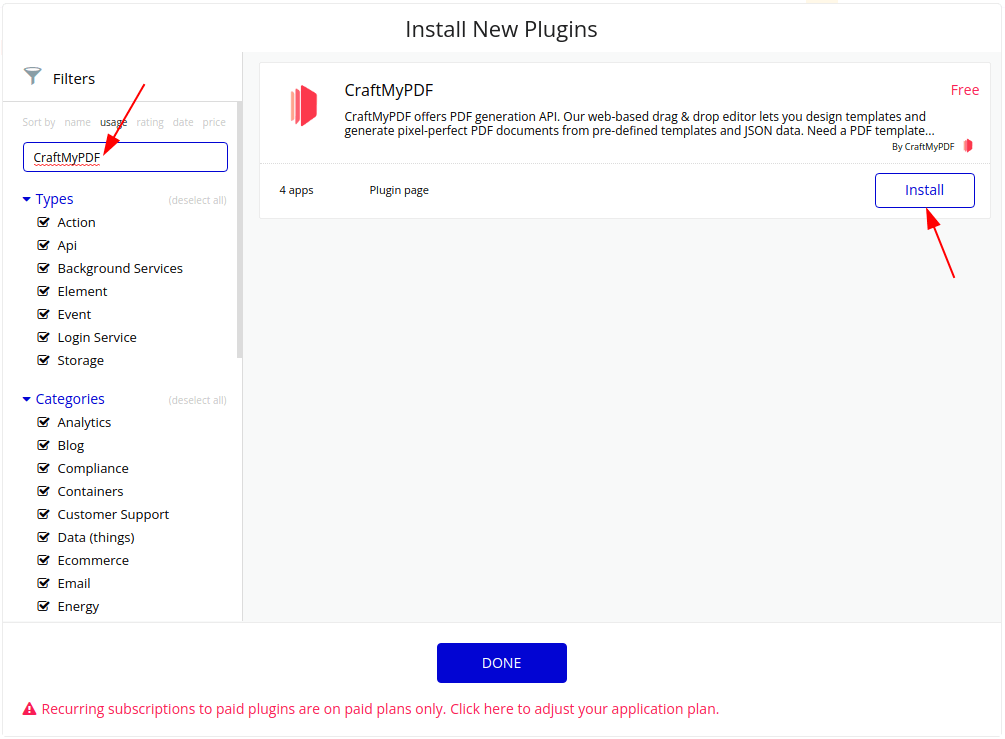The height and width of the screenshot is (739, 1005).
Task: Sort plugins by date
Action: pos(183,122)
